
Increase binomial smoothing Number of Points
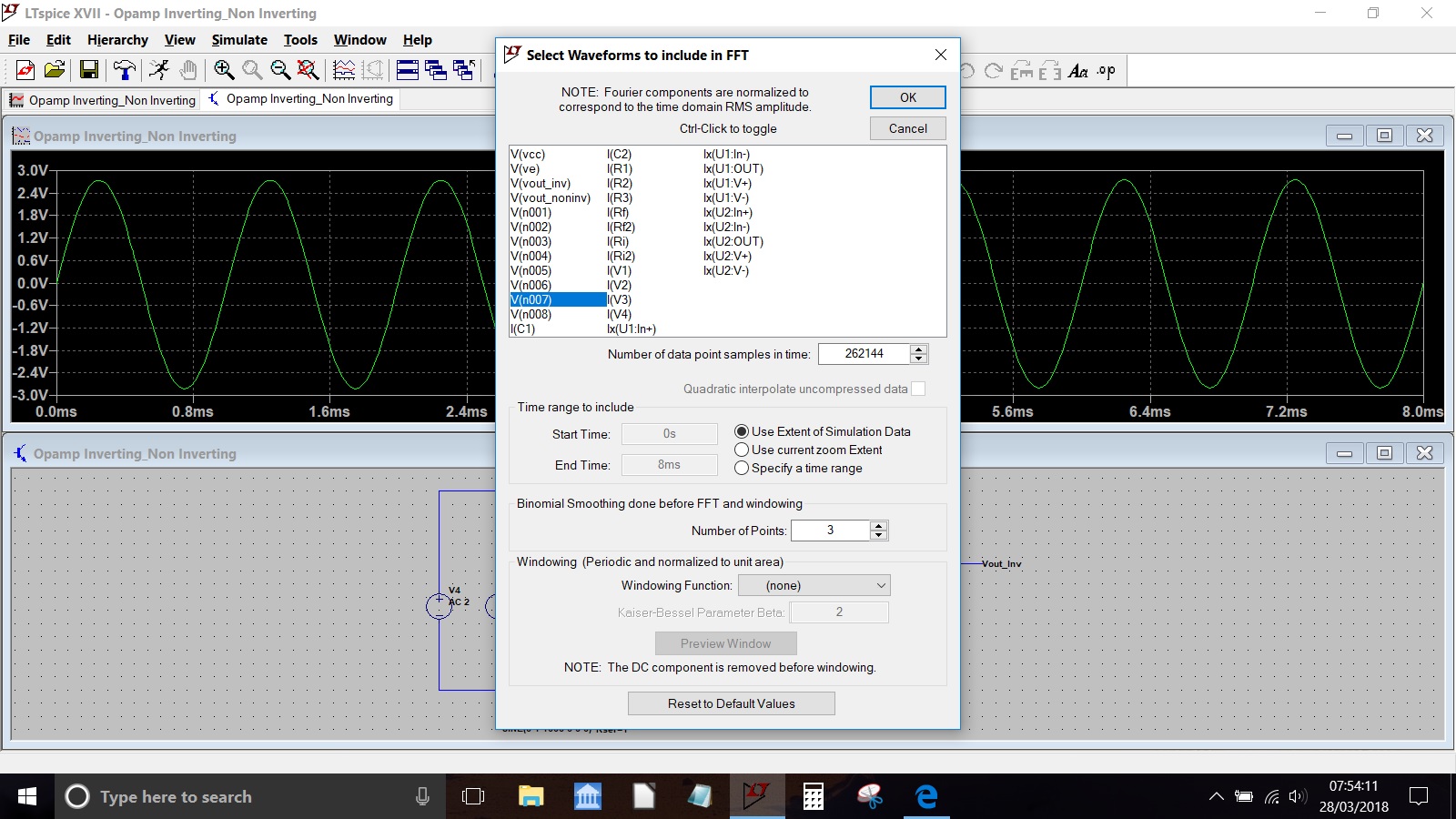pyautogui.click(x=878, y=526)
